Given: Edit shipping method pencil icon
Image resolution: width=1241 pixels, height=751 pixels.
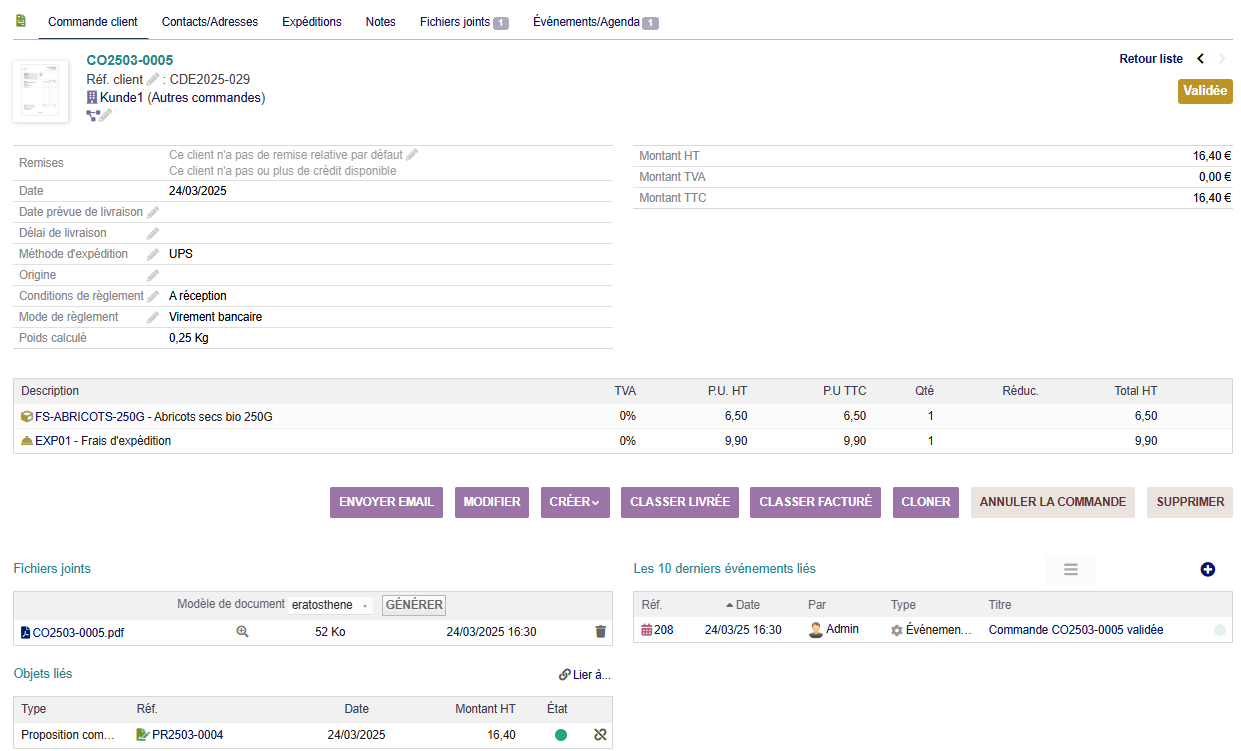Looking at the screenshot, I should click(x=153, y=254).
